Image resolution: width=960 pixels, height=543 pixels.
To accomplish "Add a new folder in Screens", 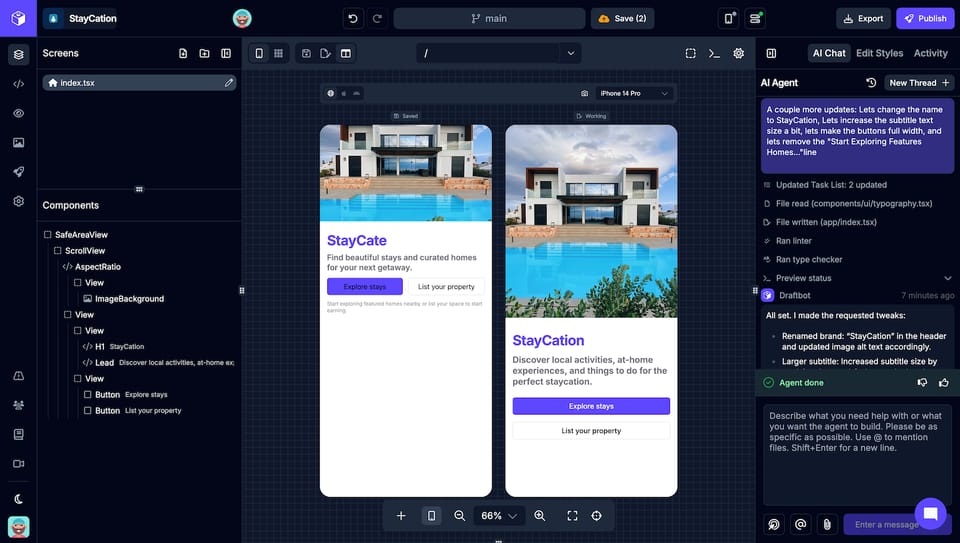I will pyautogui.click(x=204, y=53).
